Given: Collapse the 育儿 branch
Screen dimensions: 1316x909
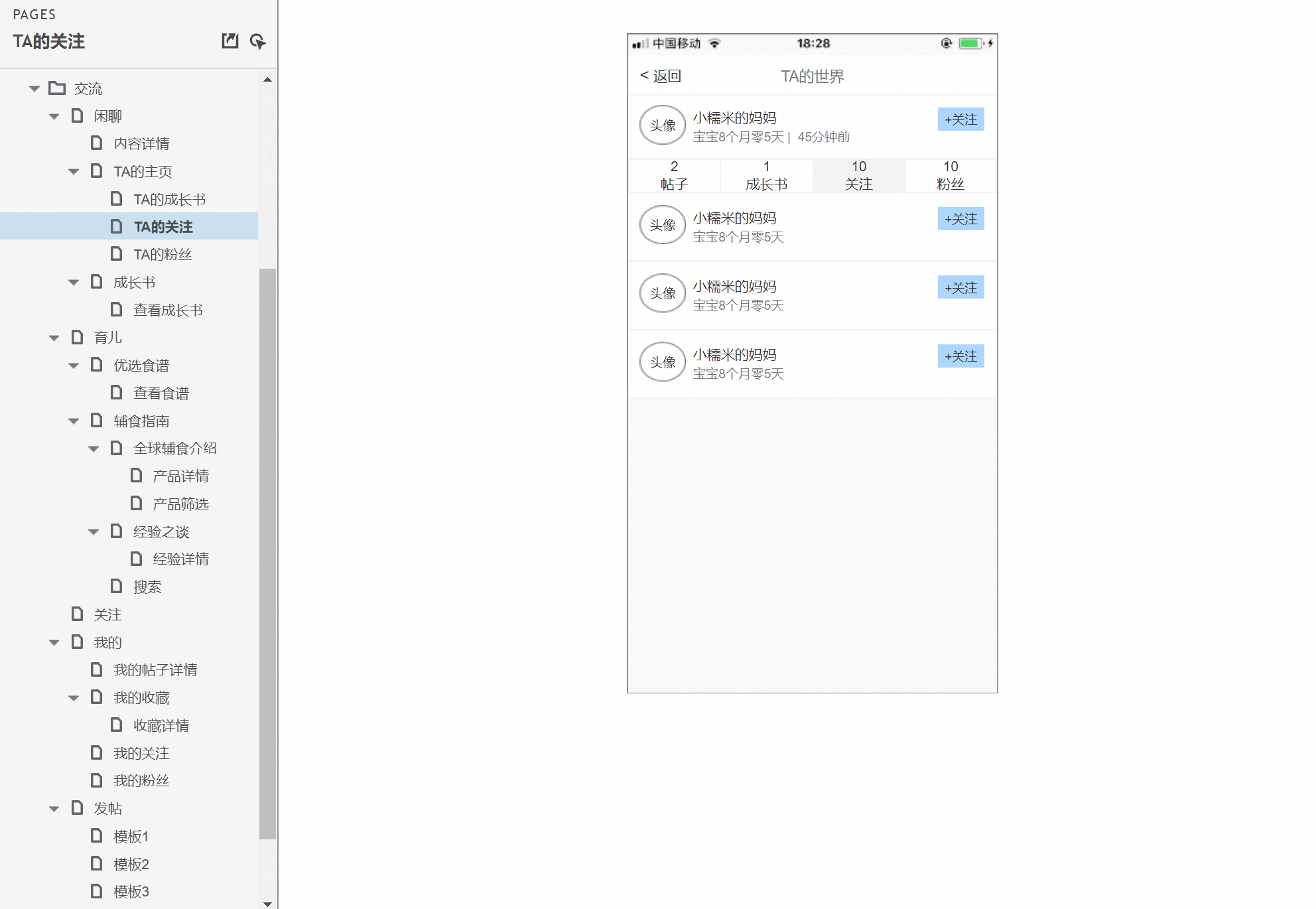Looking at the screenshot, I should 54,338.
